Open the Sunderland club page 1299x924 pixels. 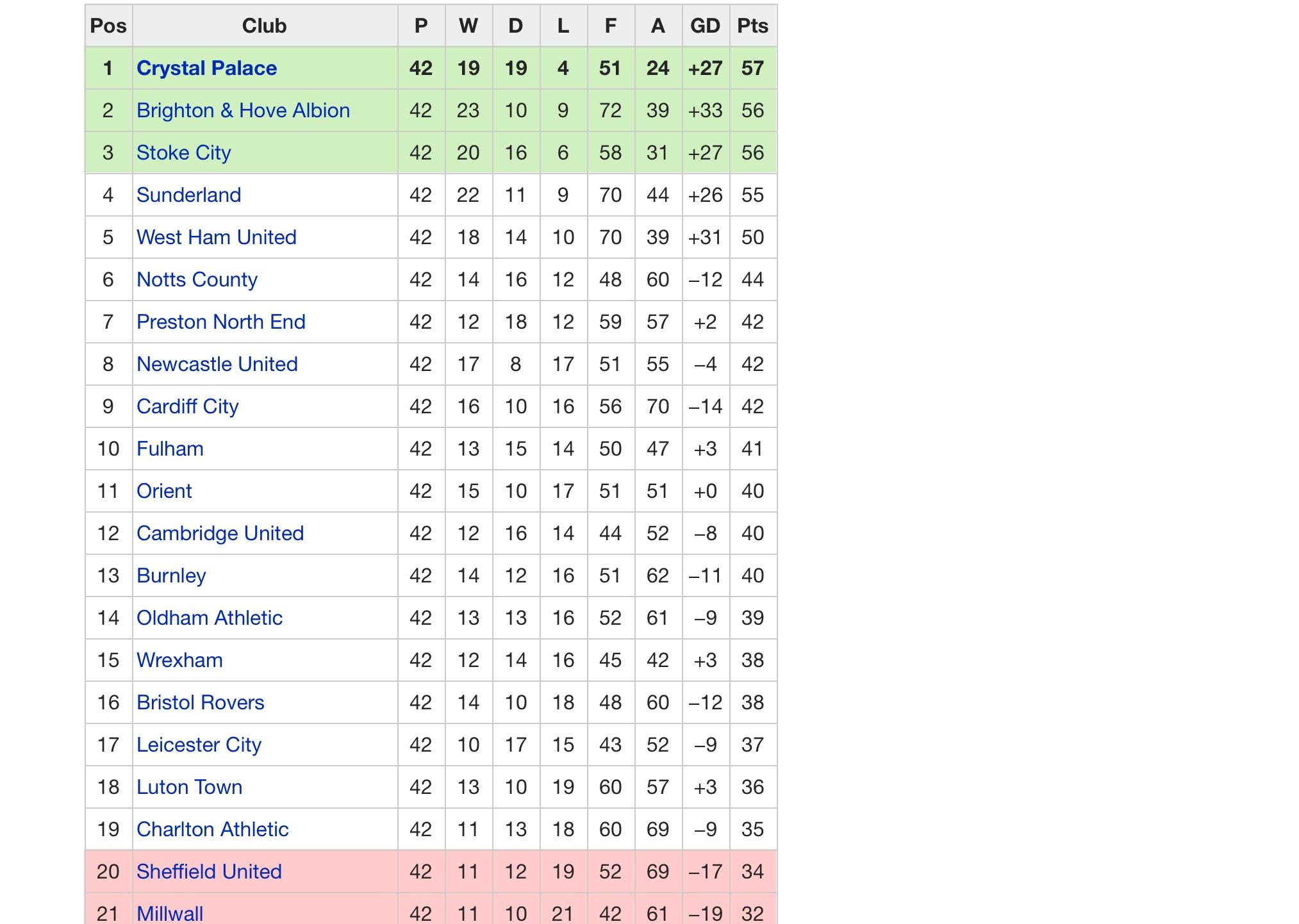[188, 195]
